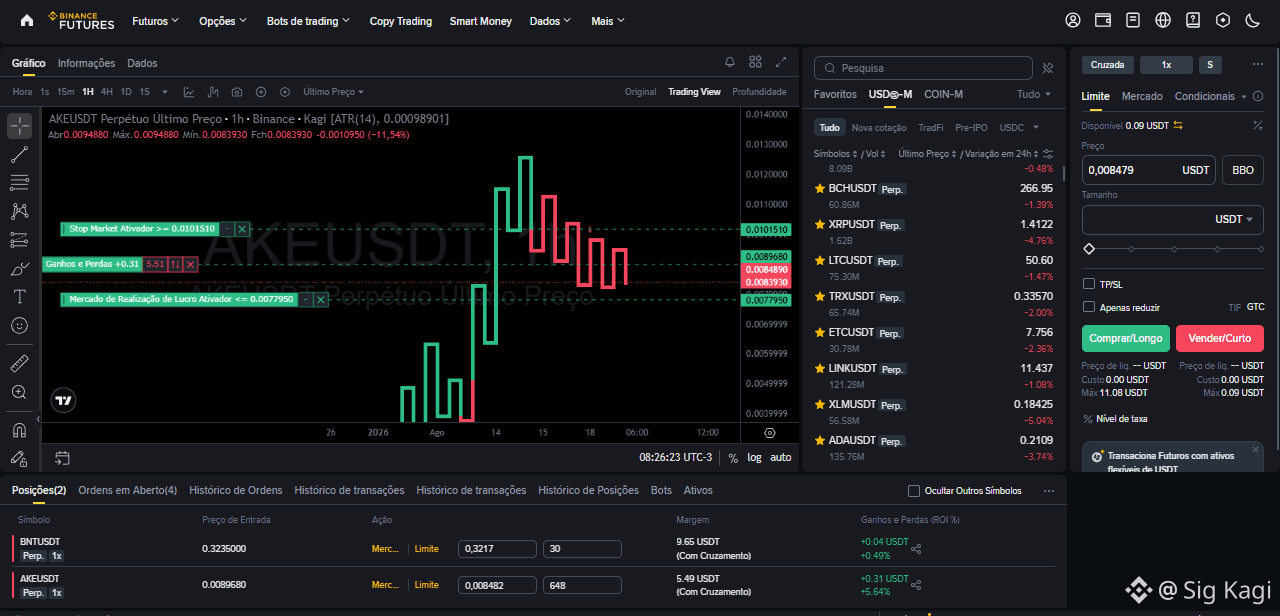
Task: Open chart axis settings gear icon
Action: click(x=769, y=433)
